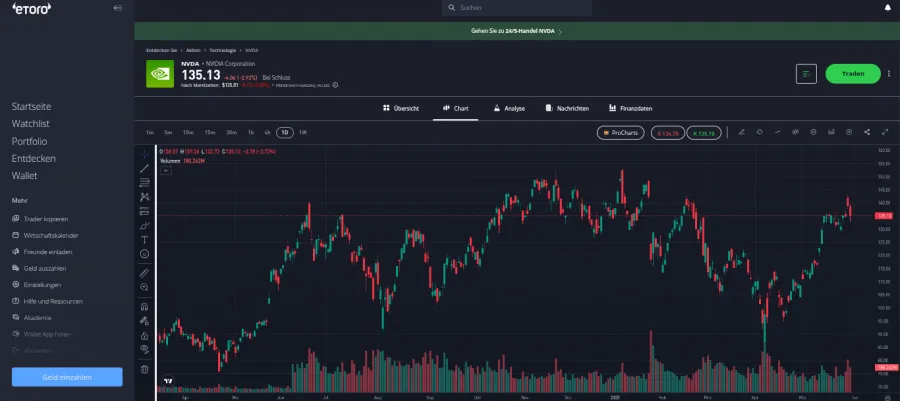Remove drawings with trash icon

coord(144,369)
